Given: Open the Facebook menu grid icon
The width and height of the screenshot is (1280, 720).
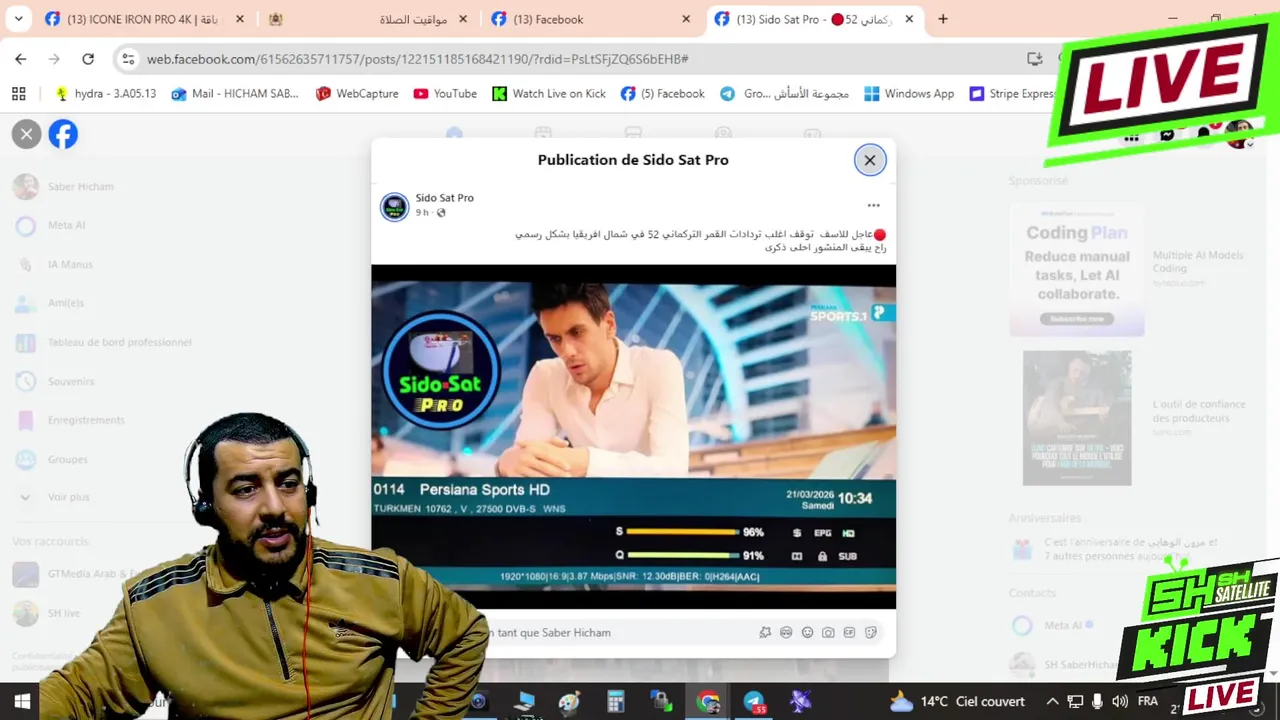Looking at the screenshot, I should click(1131, 138).
